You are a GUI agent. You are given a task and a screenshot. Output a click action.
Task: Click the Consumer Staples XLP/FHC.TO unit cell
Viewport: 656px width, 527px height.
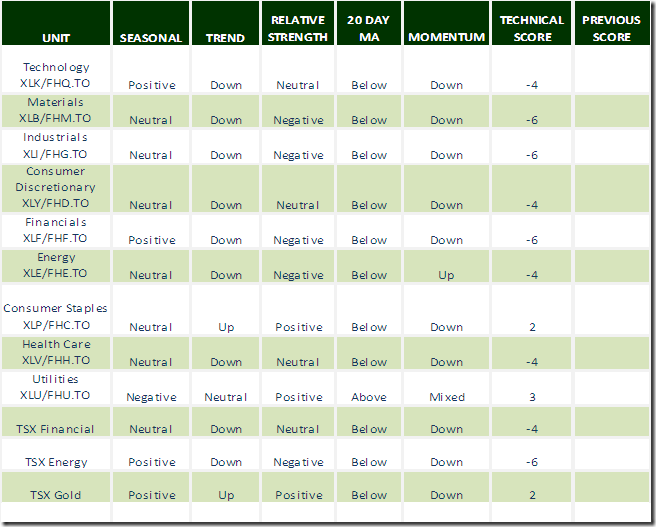coord(57,317)
